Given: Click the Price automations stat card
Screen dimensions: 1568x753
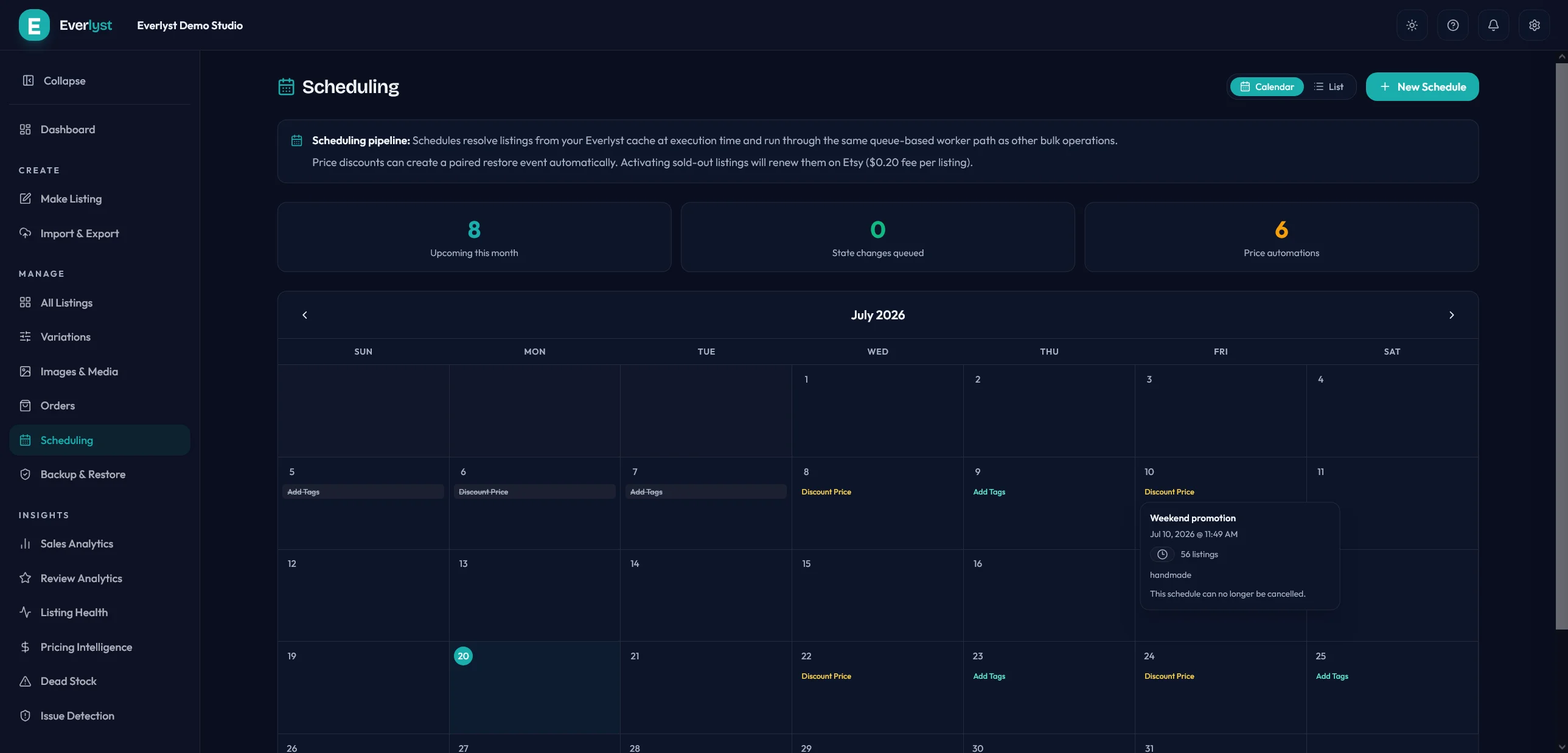Looking at the screenshot, I should click(x=1281, y=237).
